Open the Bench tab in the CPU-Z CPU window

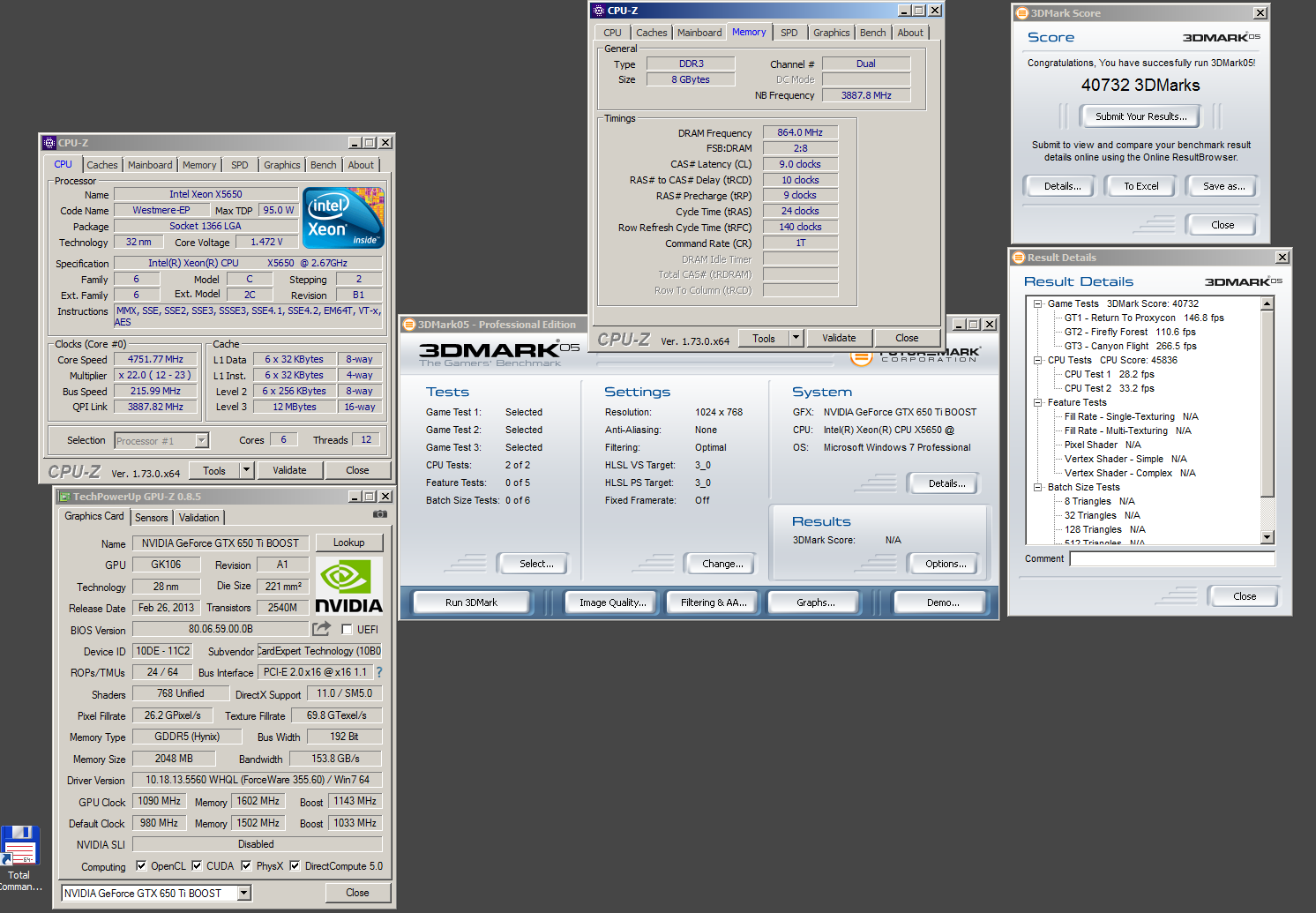click(x=323, y=165)
